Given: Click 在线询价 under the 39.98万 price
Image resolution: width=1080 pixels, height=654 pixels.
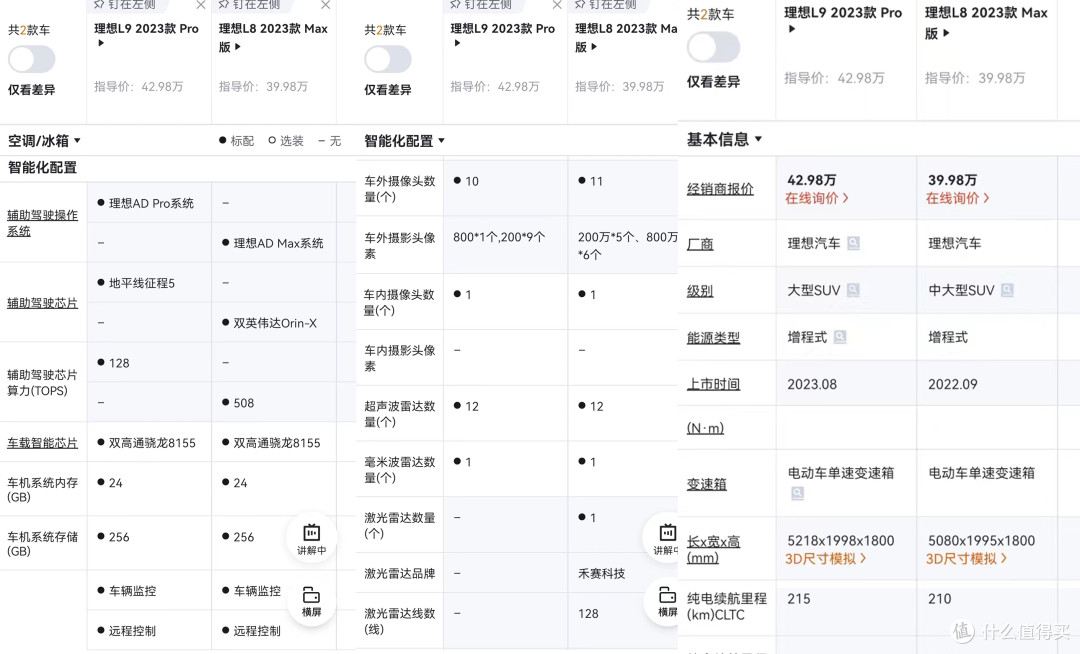Looking at the screenshot, I should click(x=957, y=198).
